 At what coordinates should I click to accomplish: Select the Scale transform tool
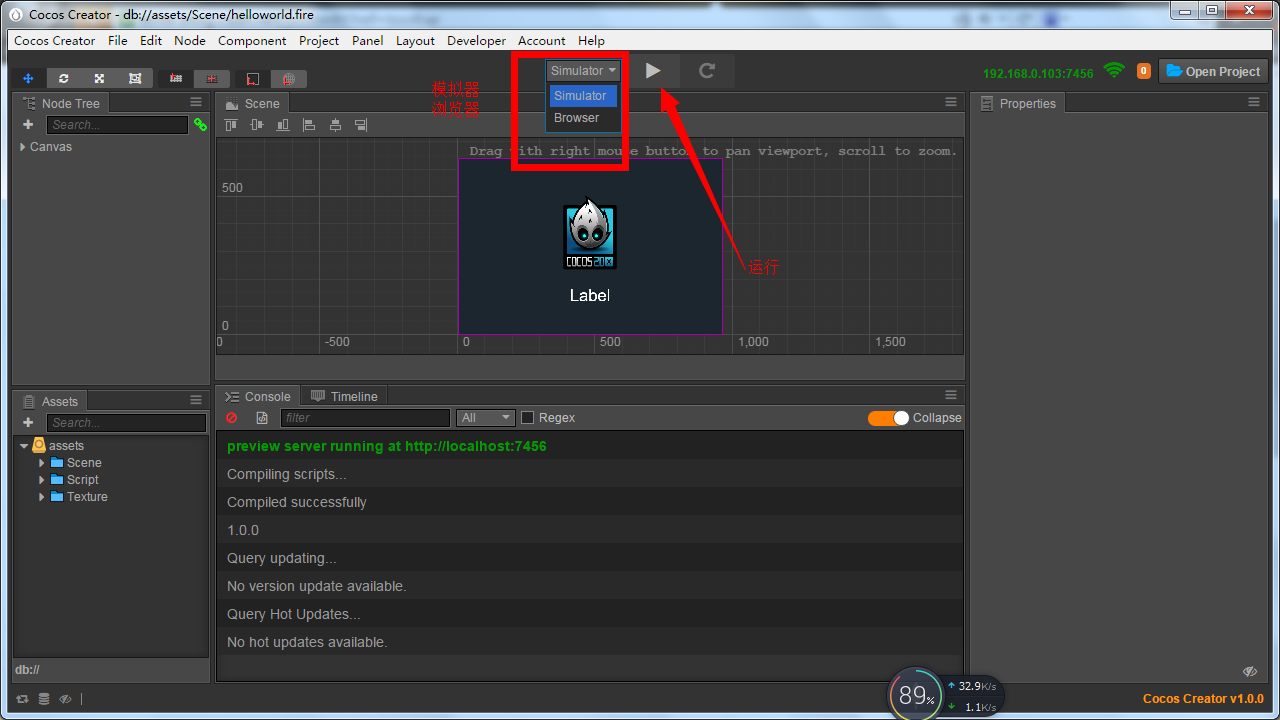point(99,78)
